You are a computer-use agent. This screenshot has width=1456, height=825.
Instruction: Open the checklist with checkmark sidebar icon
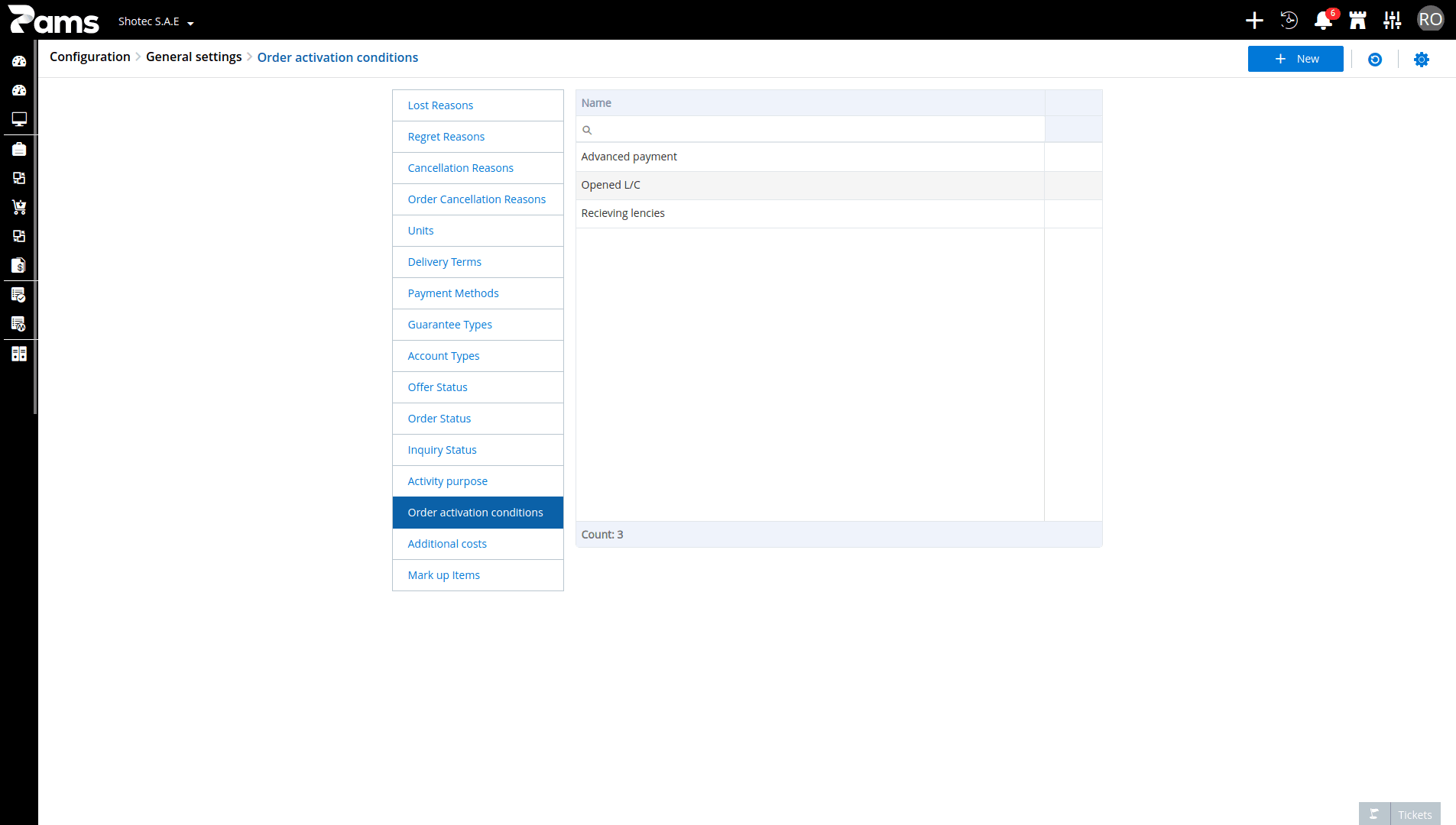click(x=19, y=295)
